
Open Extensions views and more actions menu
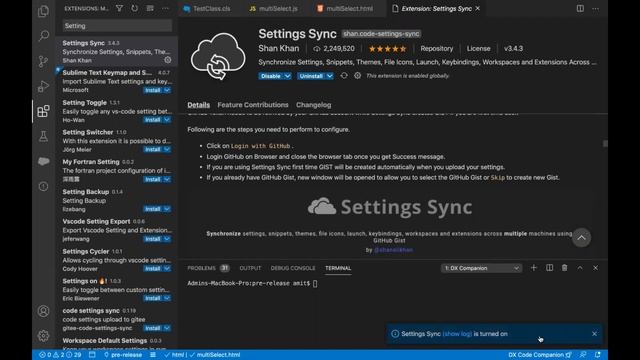pos(165,8)
